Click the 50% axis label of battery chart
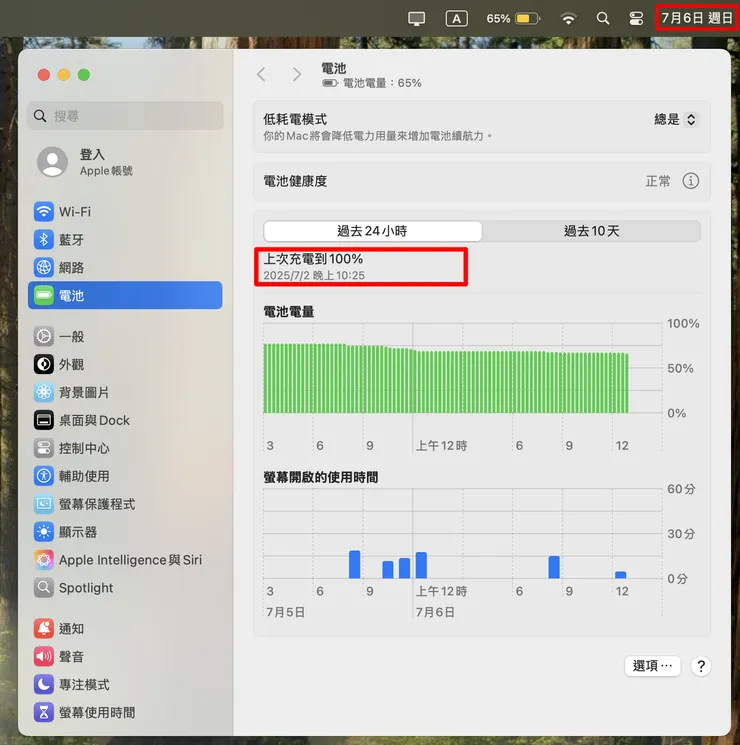740x745 pixels. click(680, 368)
